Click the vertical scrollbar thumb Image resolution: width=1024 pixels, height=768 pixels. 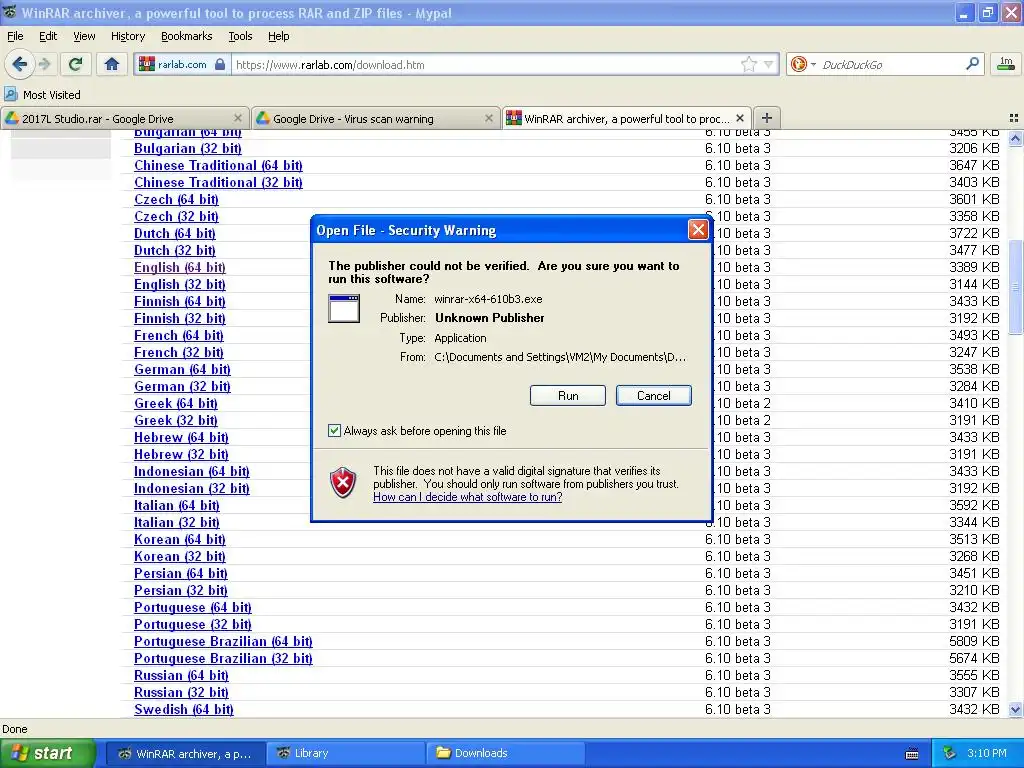(1015, 286)
